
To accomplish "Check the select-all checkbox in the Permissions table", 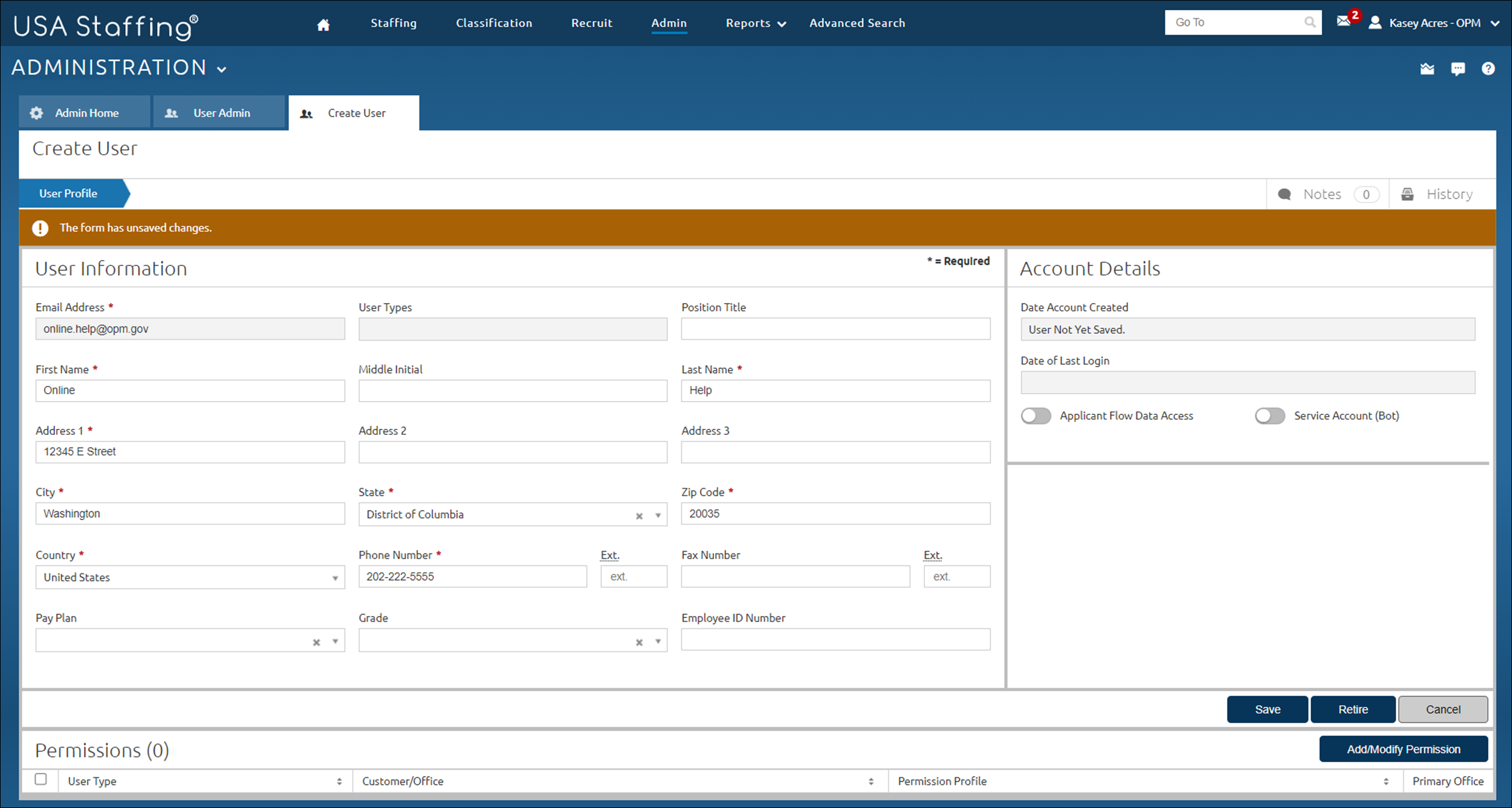I will pos(41,780).
